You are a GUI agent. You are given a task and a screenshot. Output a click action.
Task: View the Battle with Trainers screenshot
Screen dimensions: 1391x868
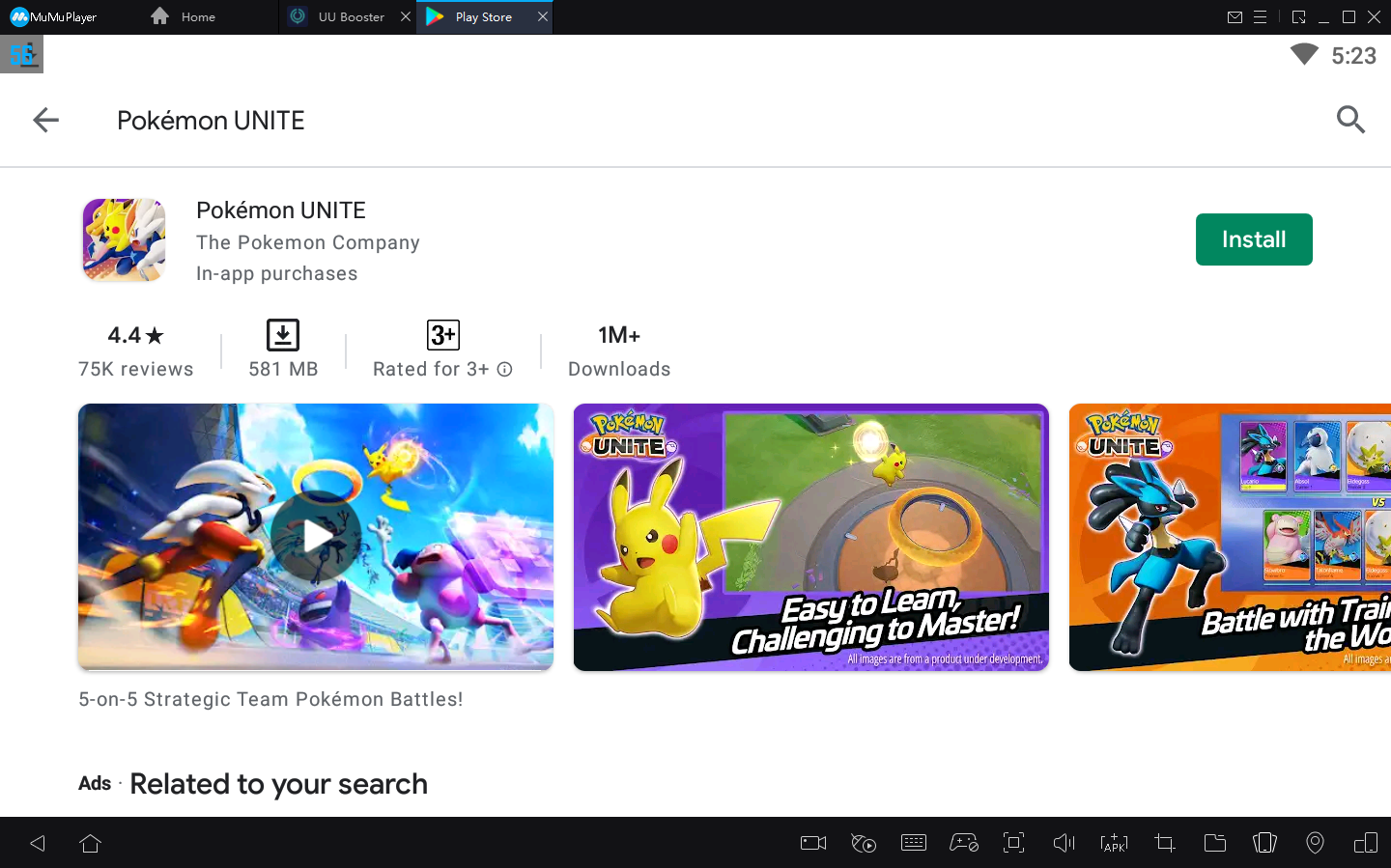[x=1230, y=537]
